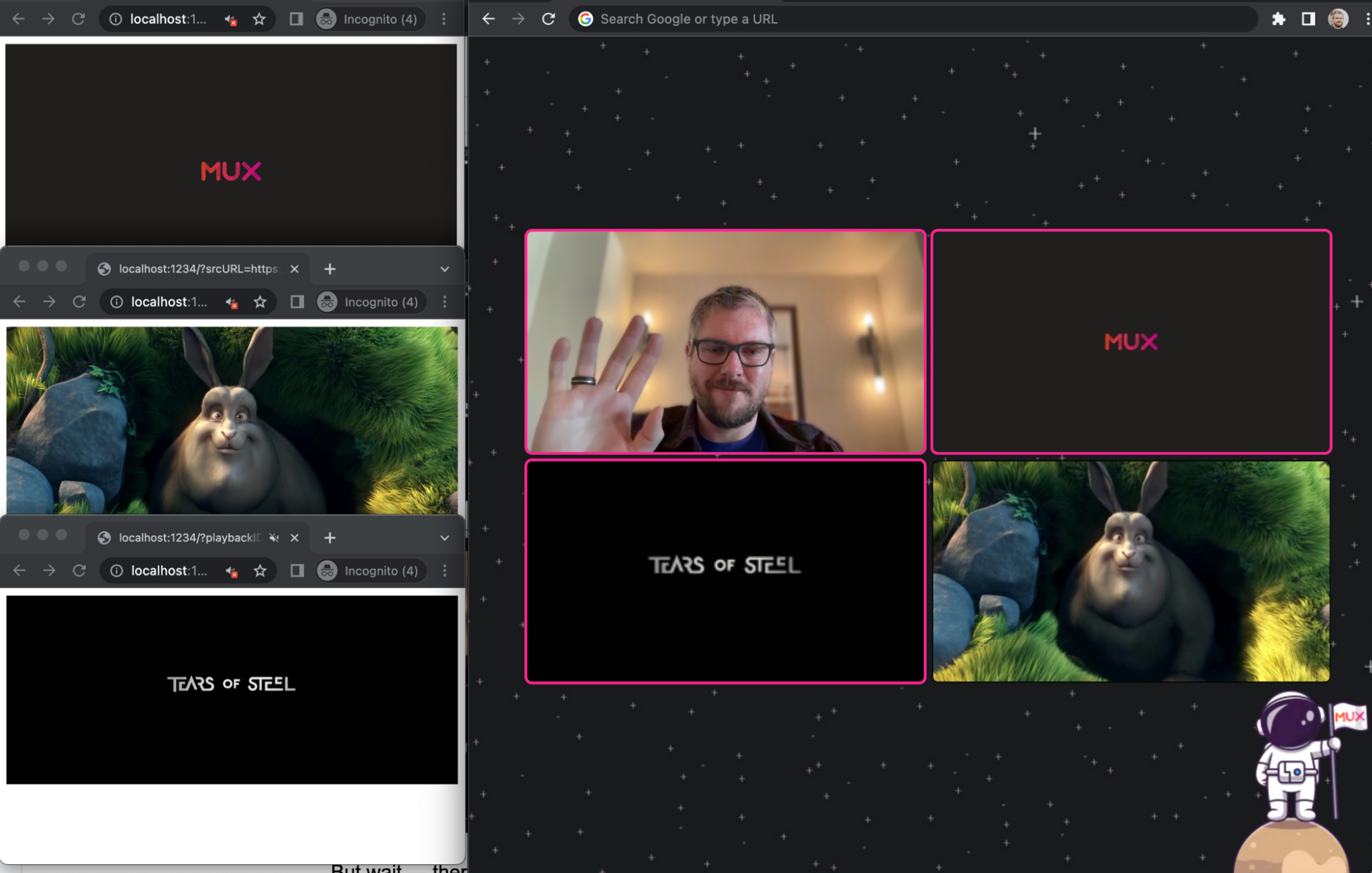The image size is (1372, 873).
Task: Select the bunny video tile in the grid
Action: pos(1131,571)
